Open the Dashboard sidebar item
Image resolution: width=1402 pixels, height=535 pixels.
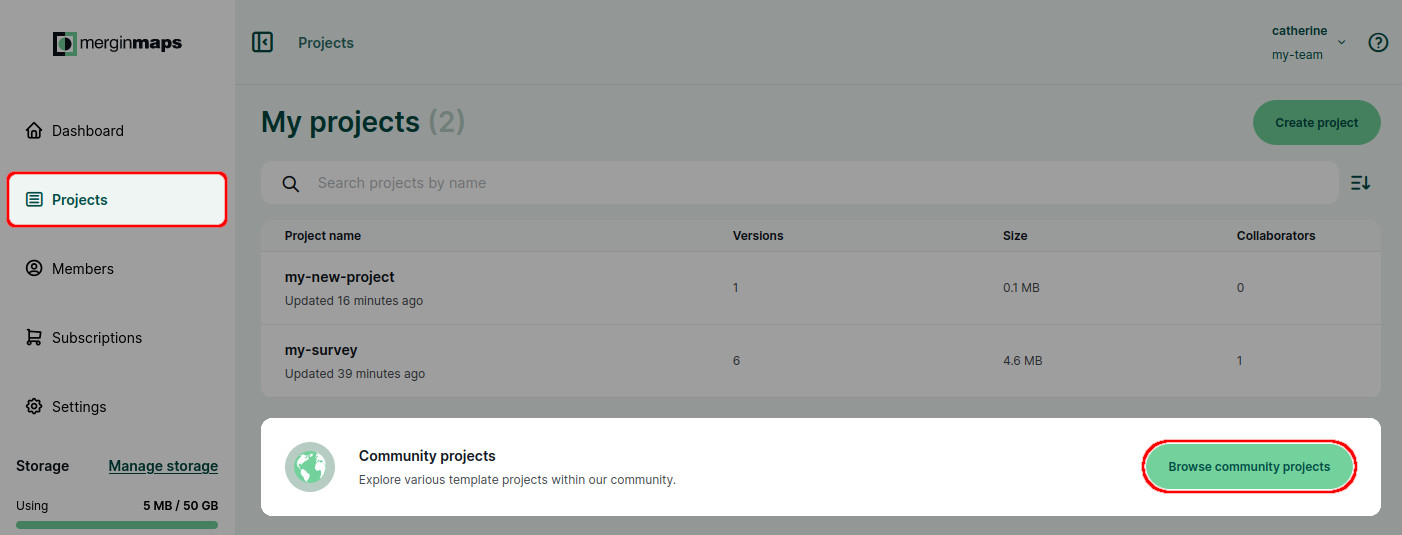(x=117, y=131)
